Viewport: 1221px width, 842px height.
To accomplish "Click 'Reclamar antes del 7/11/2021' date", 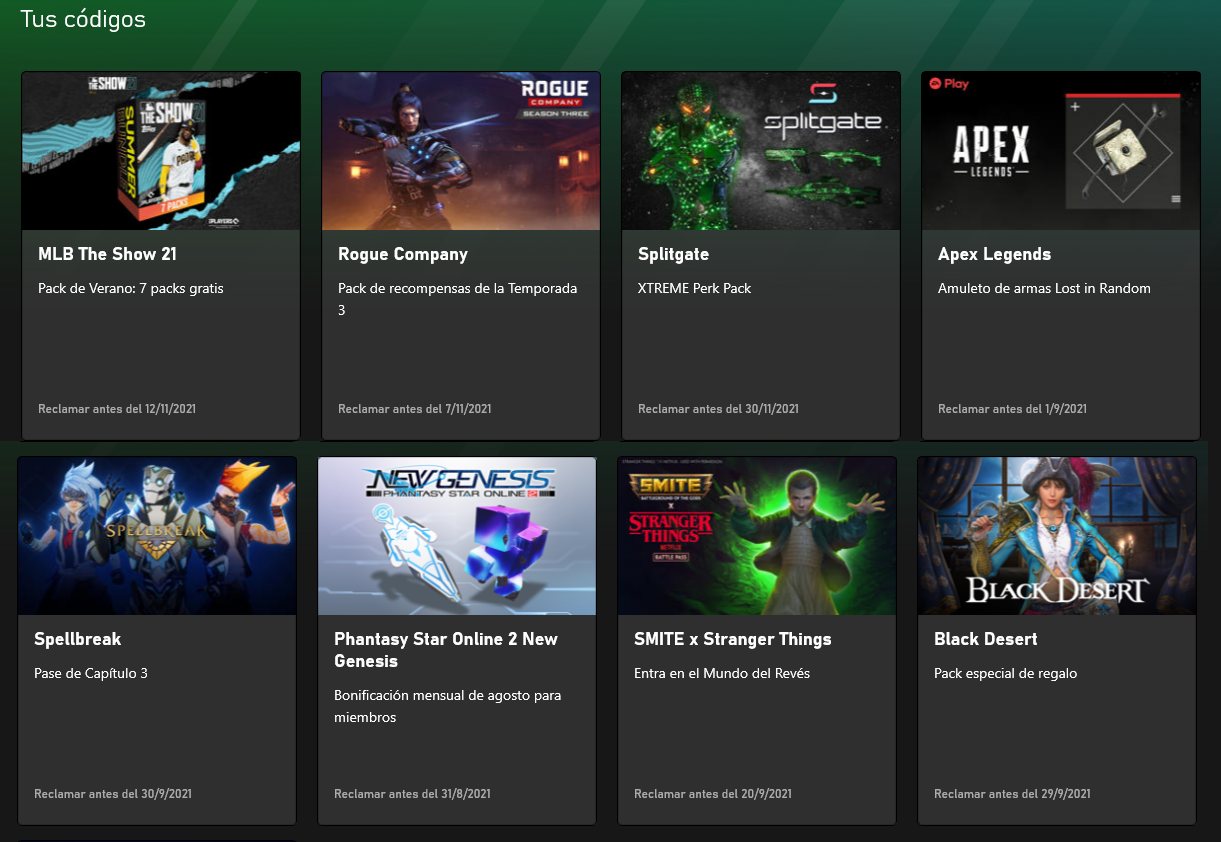I will pyautogui.click(x=414, y=409).
